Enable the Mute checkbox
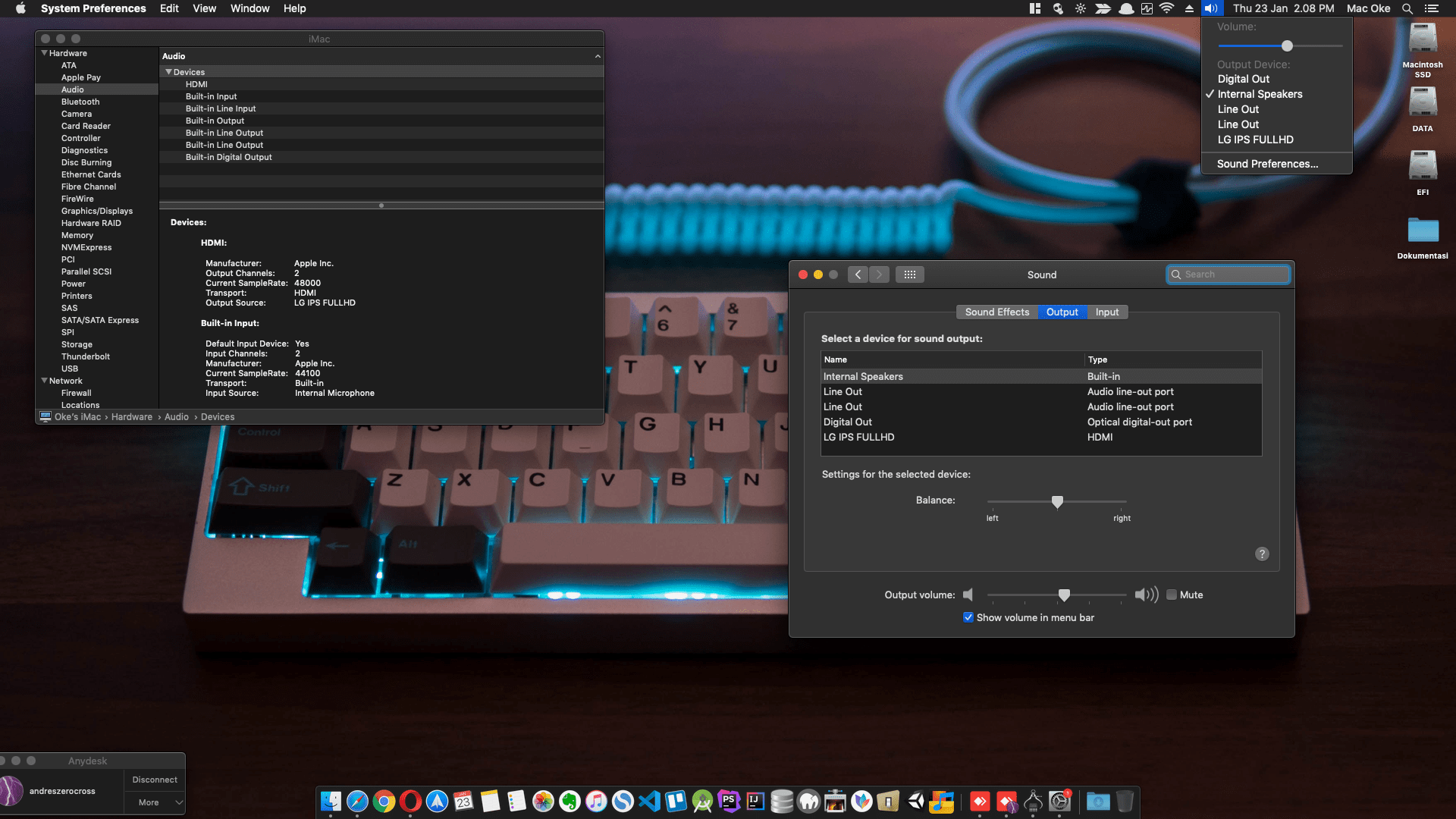The image size is (1456, 819). pyautogui.click(x=1172, y=595)
